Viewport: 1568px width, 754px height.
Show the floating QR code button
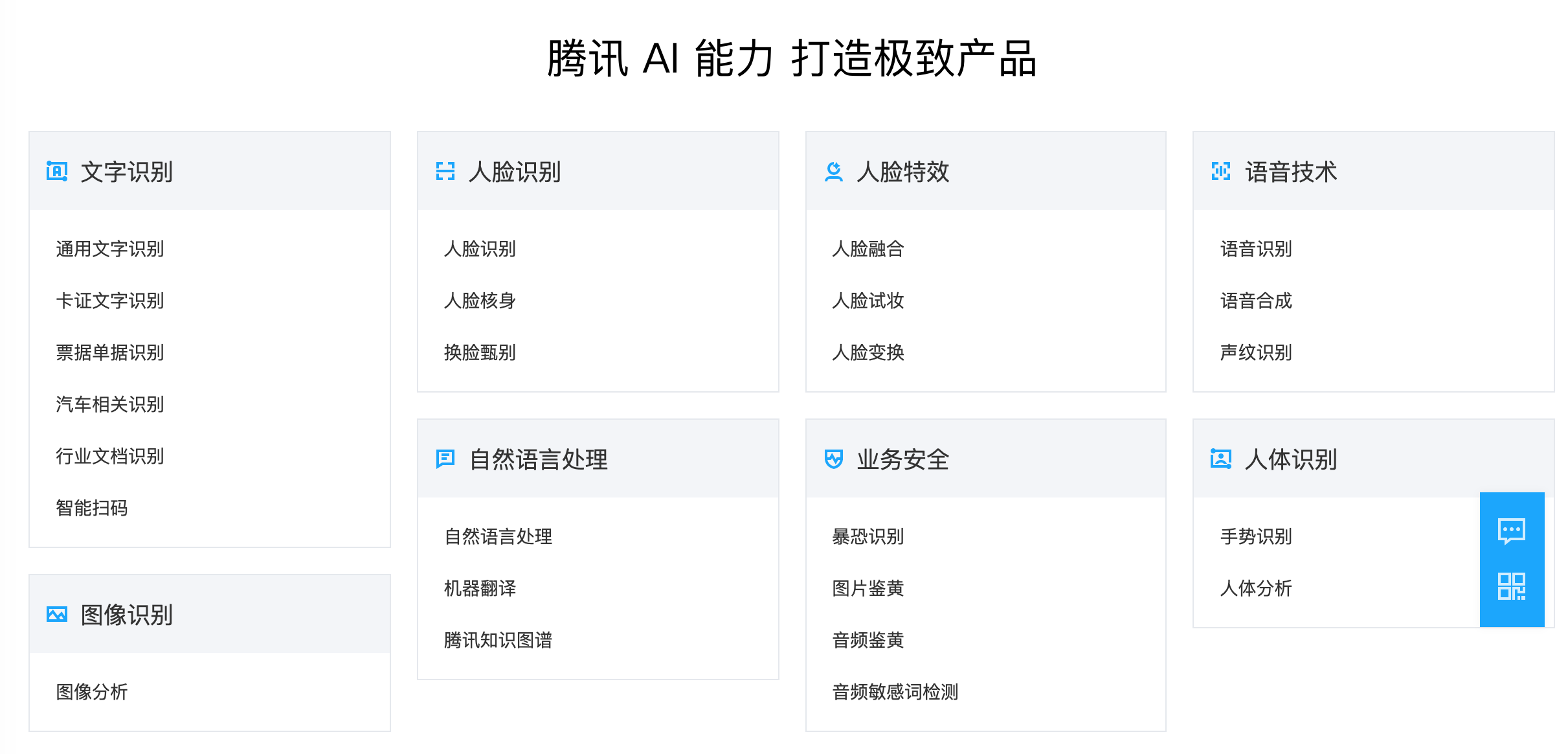point(1512,587)
